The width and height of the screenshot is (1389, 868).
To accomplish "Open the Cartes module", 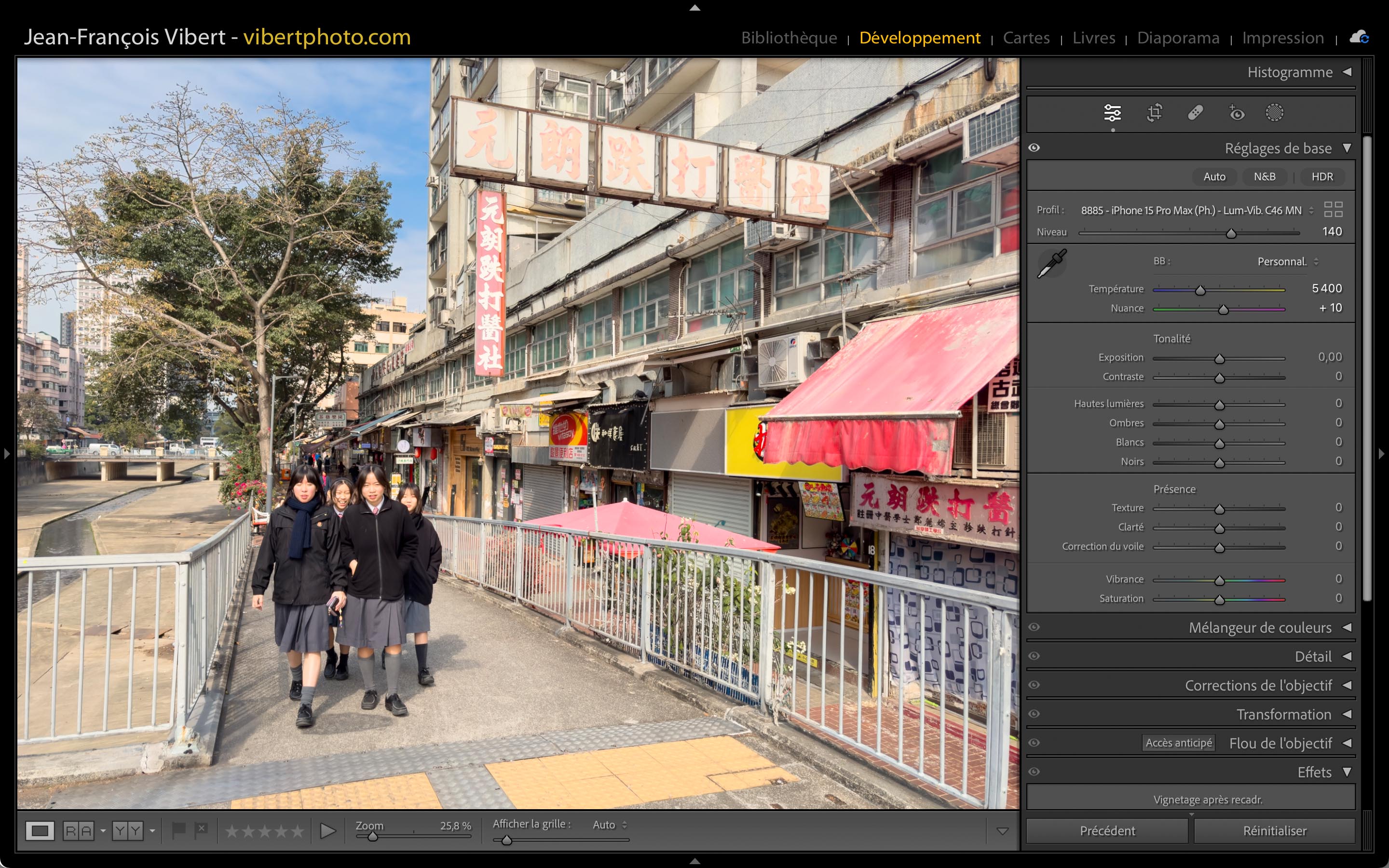I will 1026,38.
